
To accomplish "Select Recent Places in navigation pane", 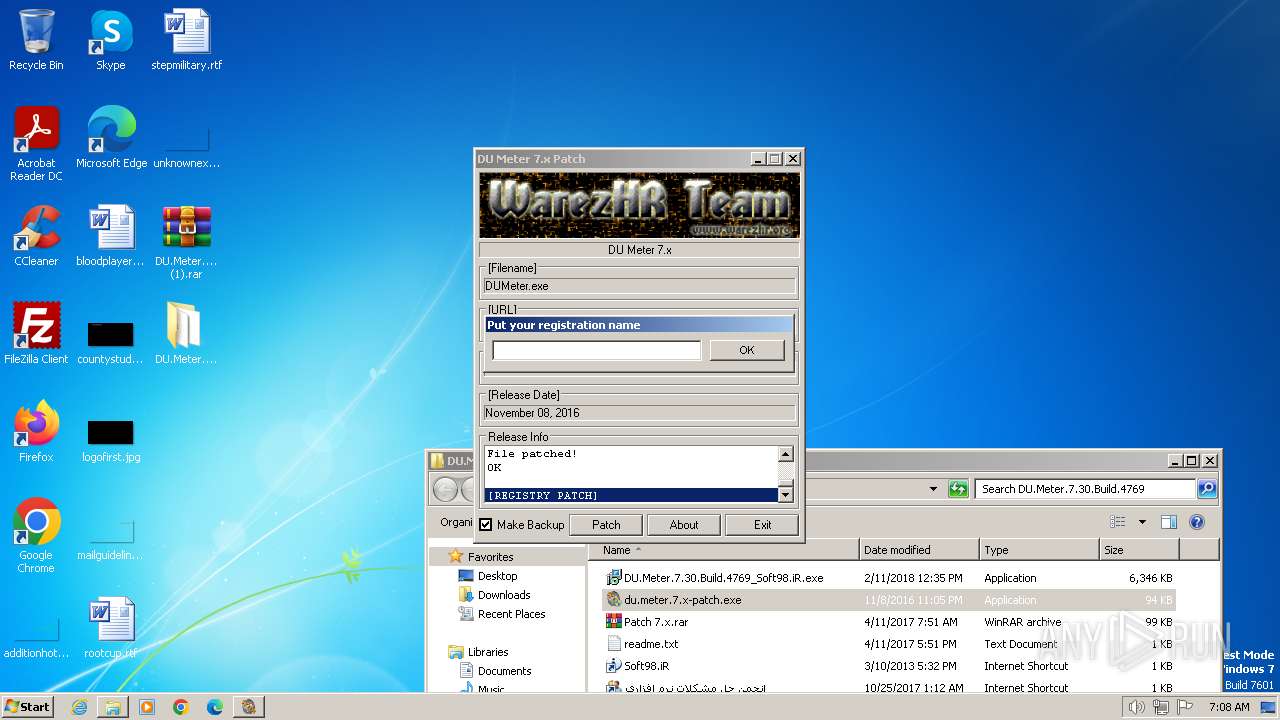I will tap(511, 614).
